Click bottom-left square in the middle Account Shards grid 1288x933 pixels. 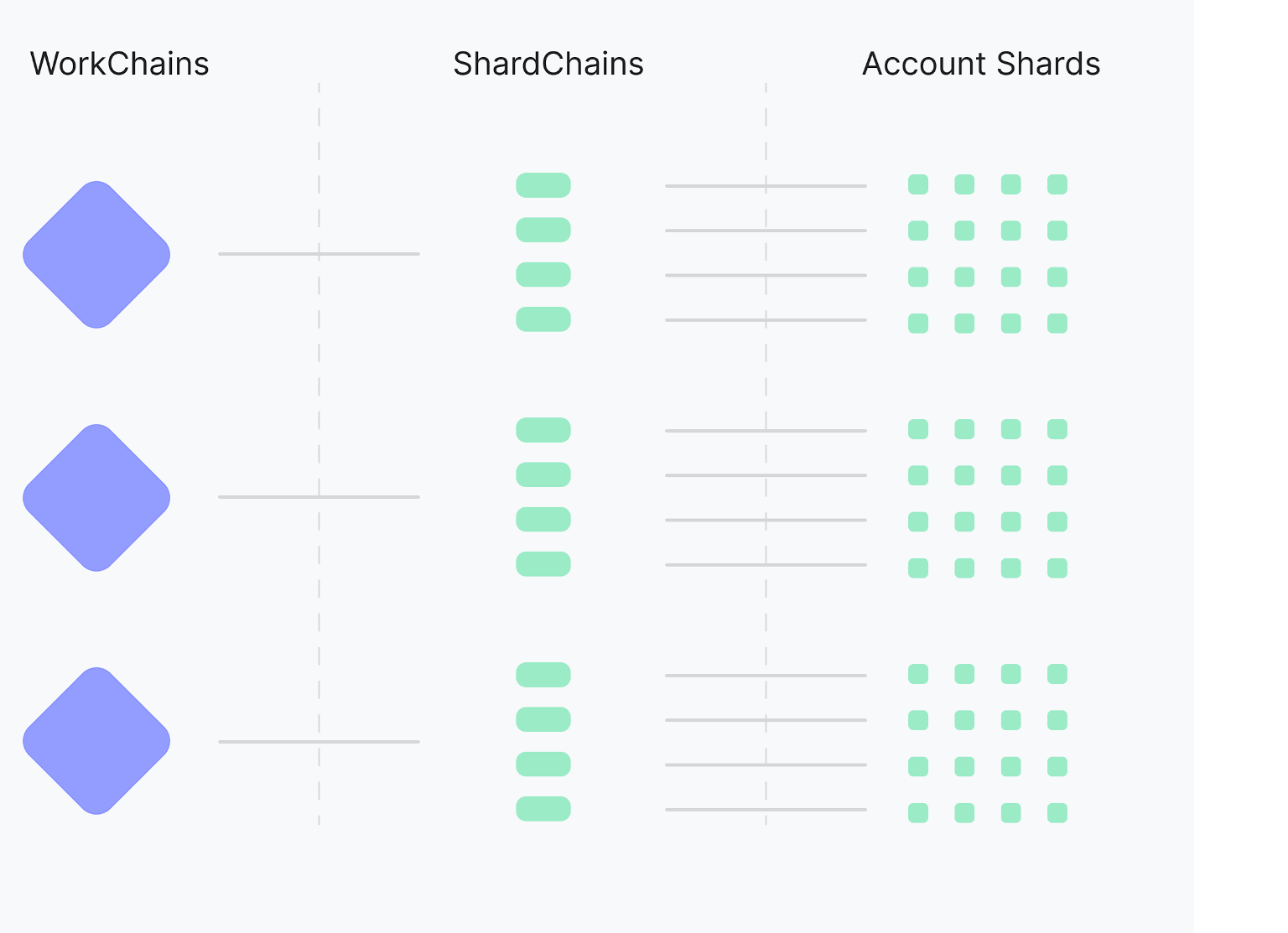(x=918, y=568)
